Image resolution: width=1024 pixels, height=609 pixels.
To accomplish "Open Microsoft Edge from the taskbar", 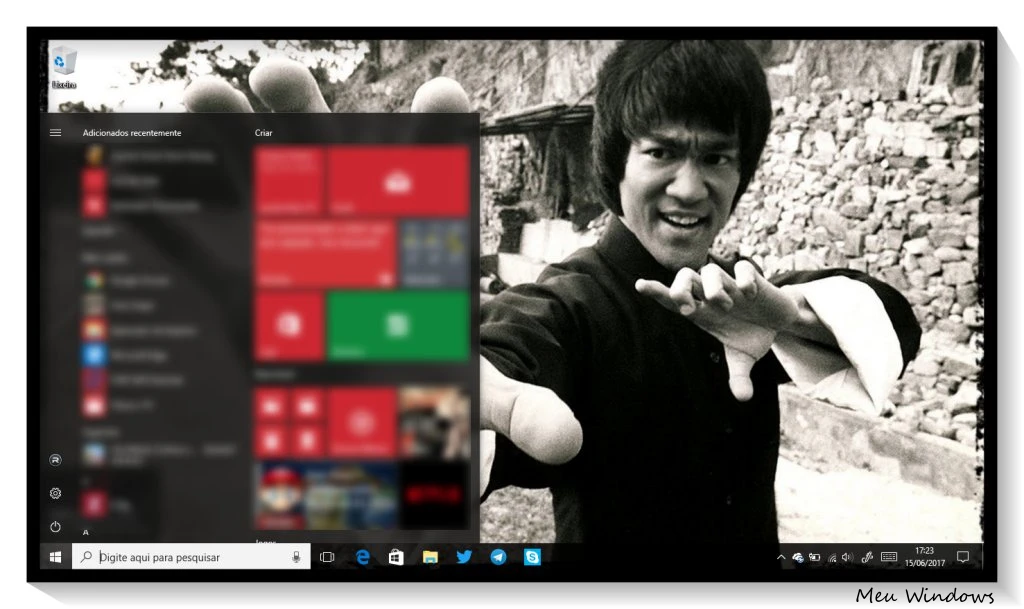I will [362, 557].
